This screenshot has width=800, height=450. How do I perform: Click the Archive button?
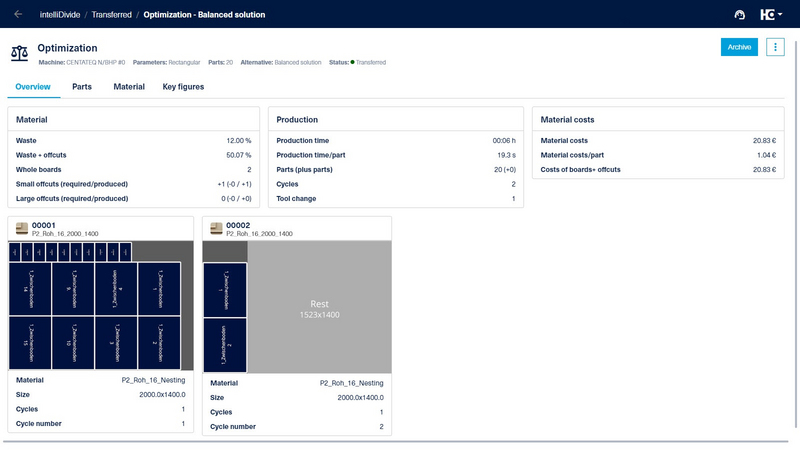(739, 47)
